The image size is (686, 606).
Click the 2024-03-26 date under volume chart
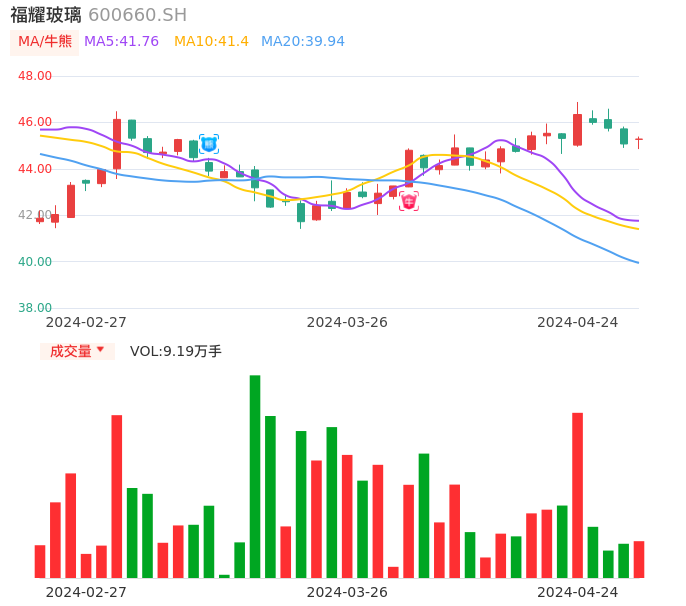click(347, 592)
